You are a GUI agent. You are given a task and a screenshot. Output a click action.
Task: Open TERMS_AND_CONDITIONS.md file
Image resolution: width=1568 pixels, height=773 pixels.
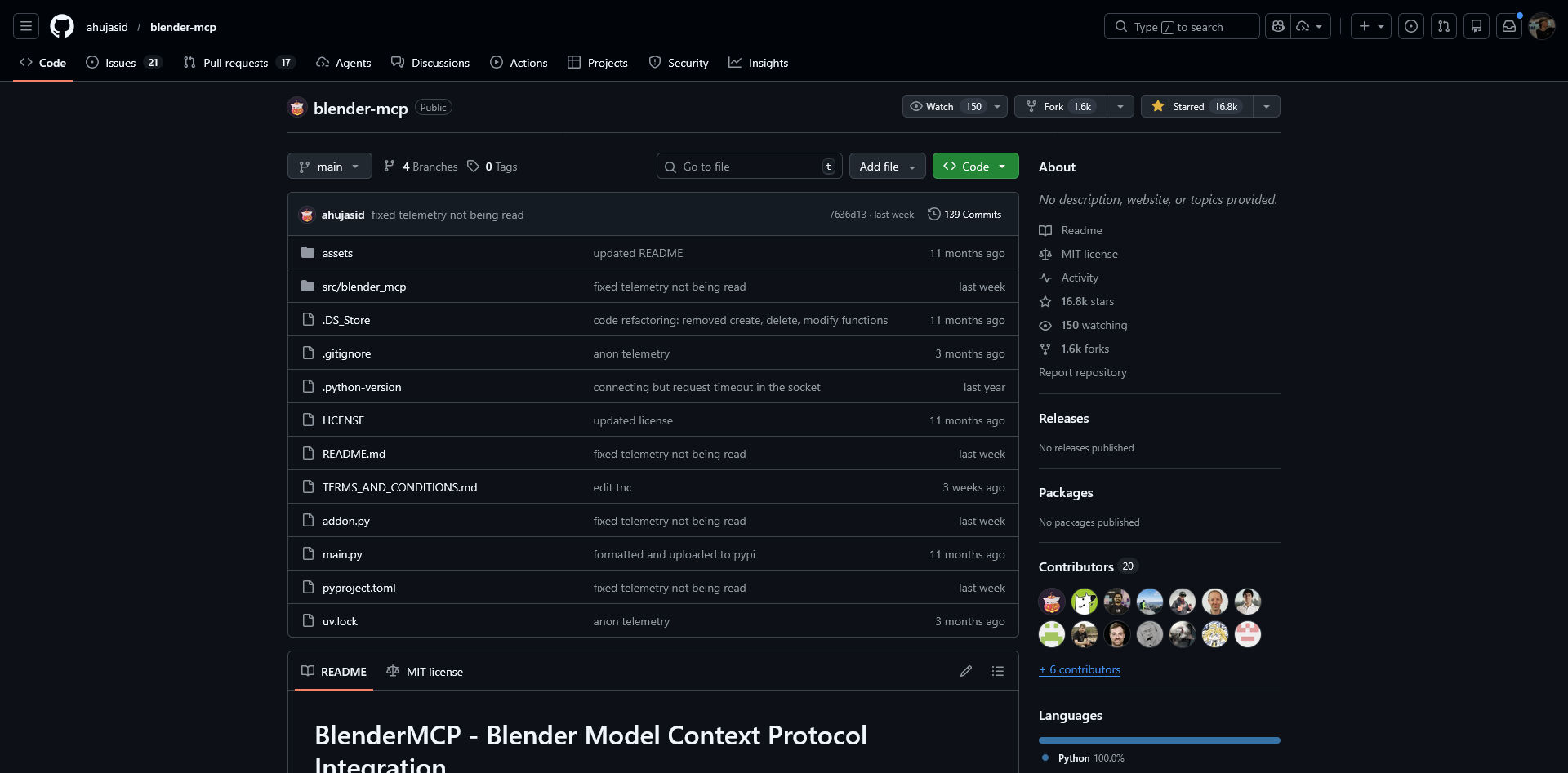[400, 487]
